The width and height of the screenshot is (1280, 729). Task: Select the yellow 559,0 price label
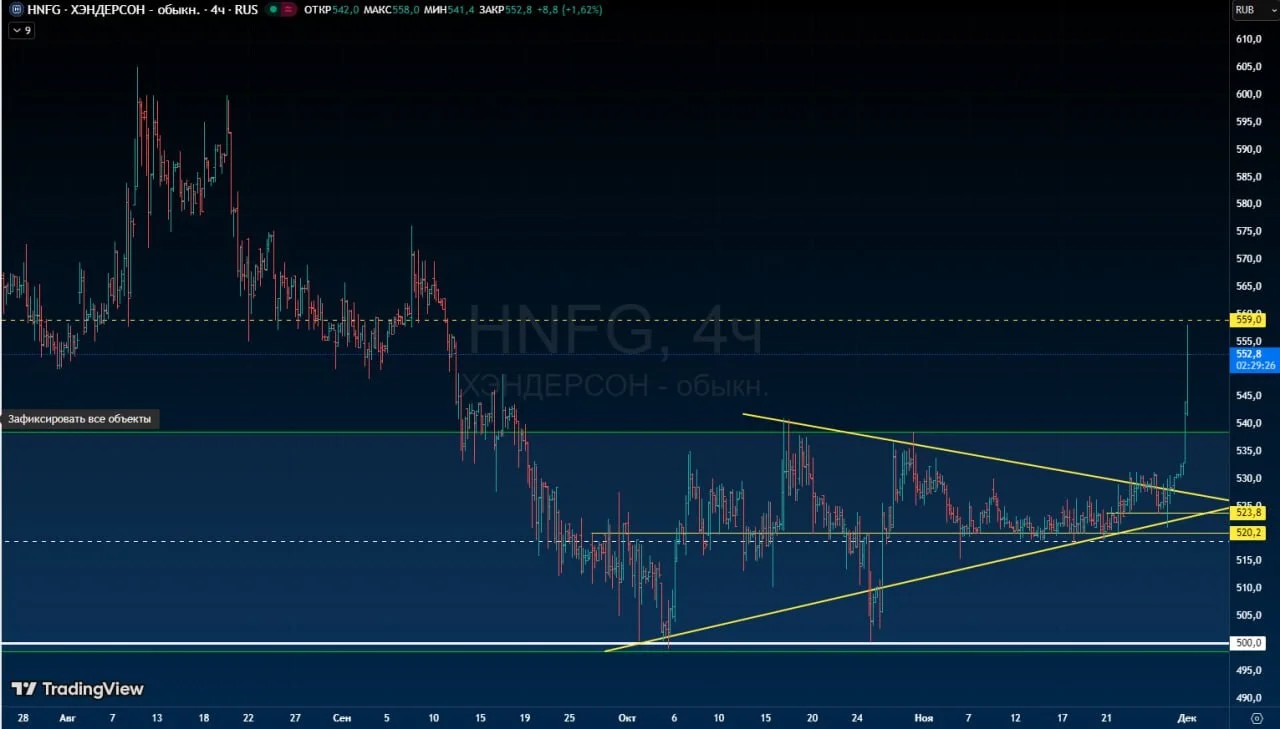(x=1250, y=320)
